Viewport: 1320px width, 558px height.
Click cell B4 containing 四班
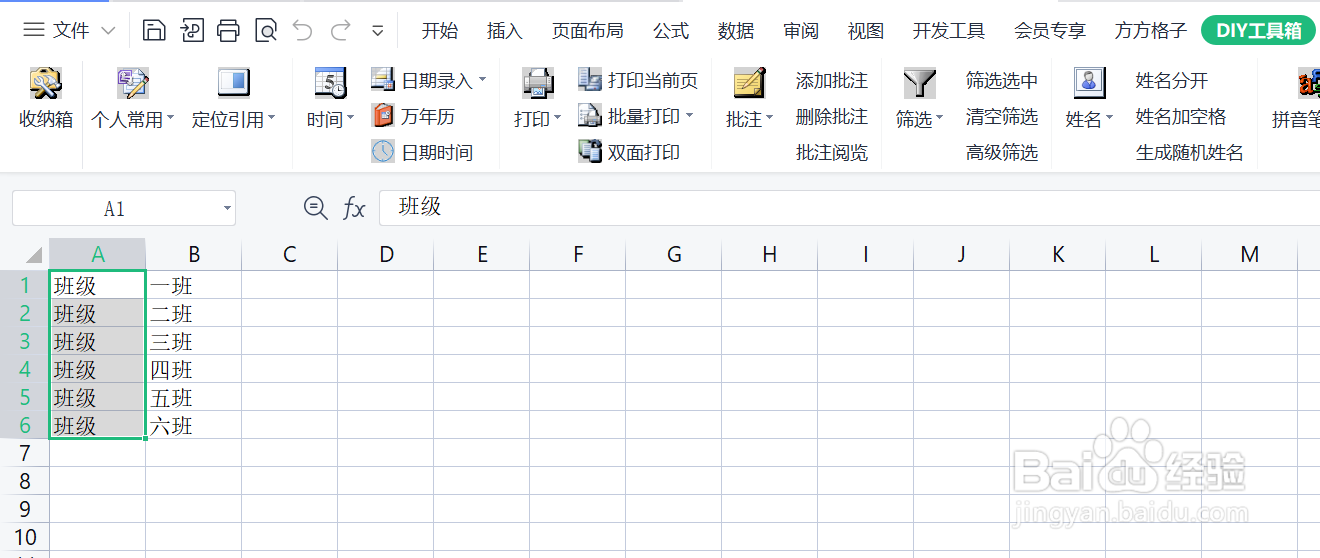[194, 369]
